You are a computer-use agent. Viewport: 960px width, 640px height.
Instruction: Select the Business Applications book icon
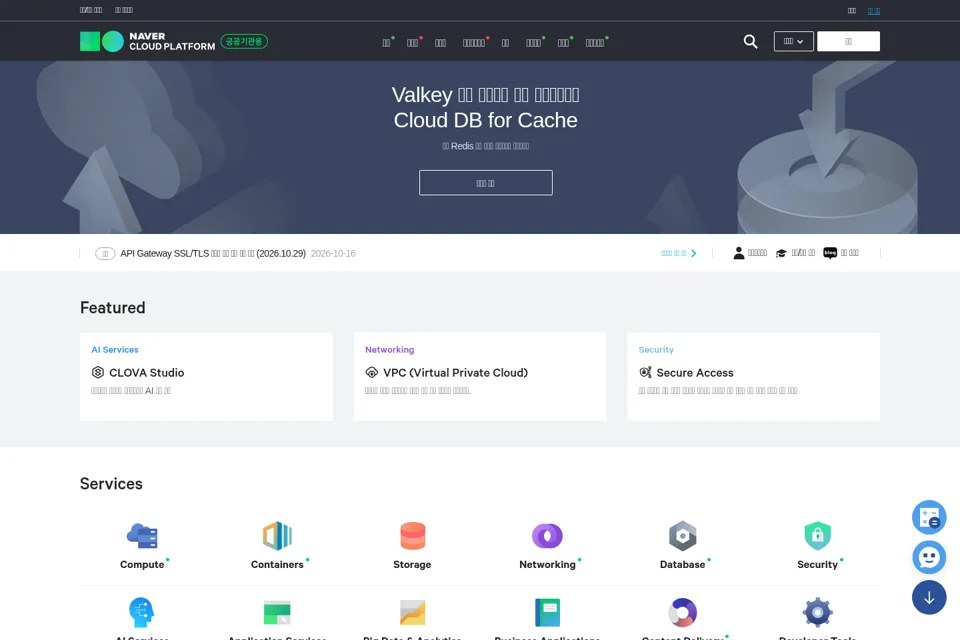(547, 612)
